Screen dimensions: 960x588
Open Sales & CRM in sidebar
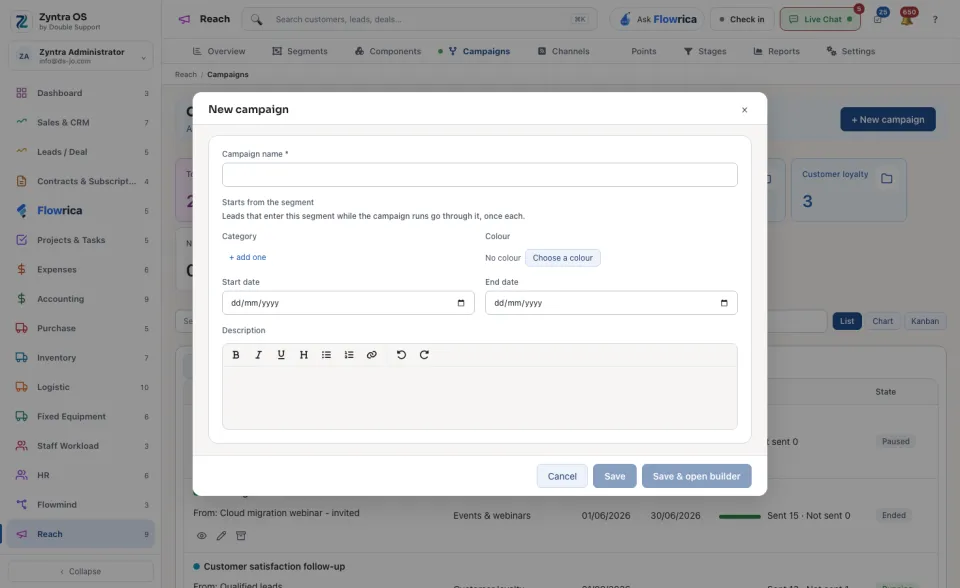tap(81, 122)
